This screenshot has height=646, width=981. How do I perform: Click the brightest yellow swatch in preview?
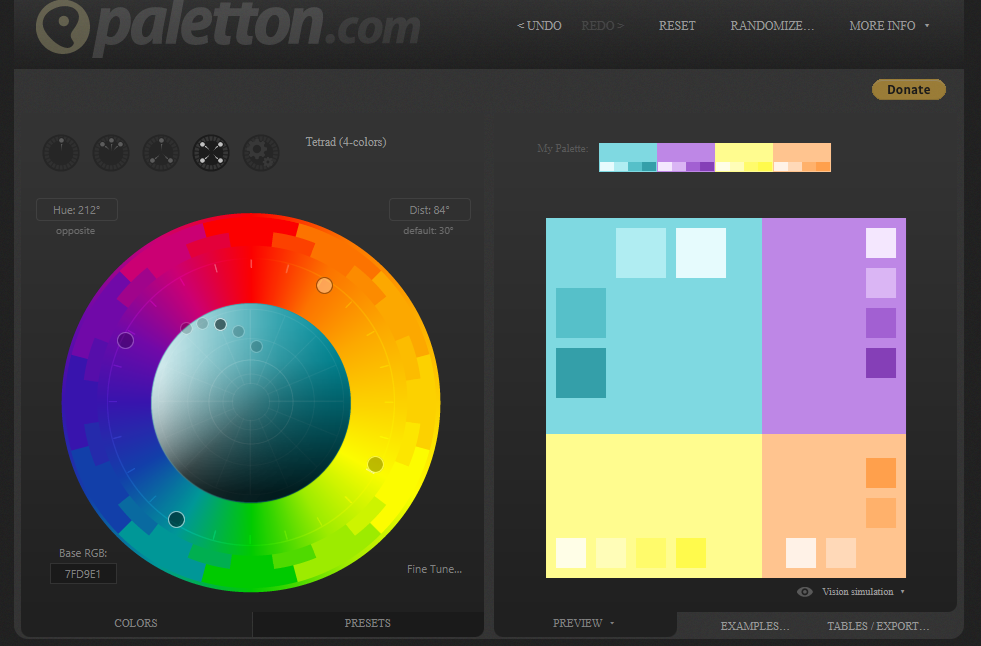click(691, 553)
